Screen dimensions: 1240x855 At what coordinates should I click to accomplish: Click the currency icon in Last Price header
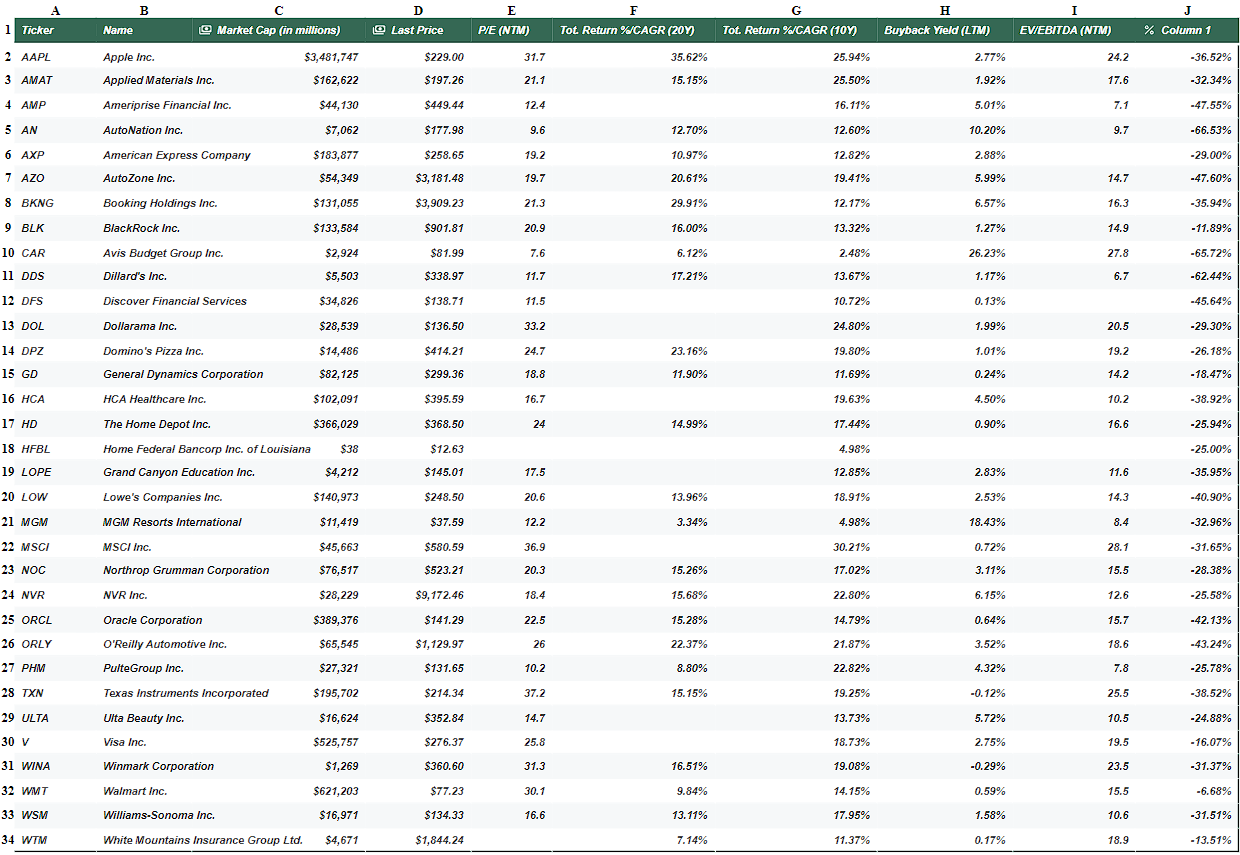pyautogui.click(x=379, y=30)
